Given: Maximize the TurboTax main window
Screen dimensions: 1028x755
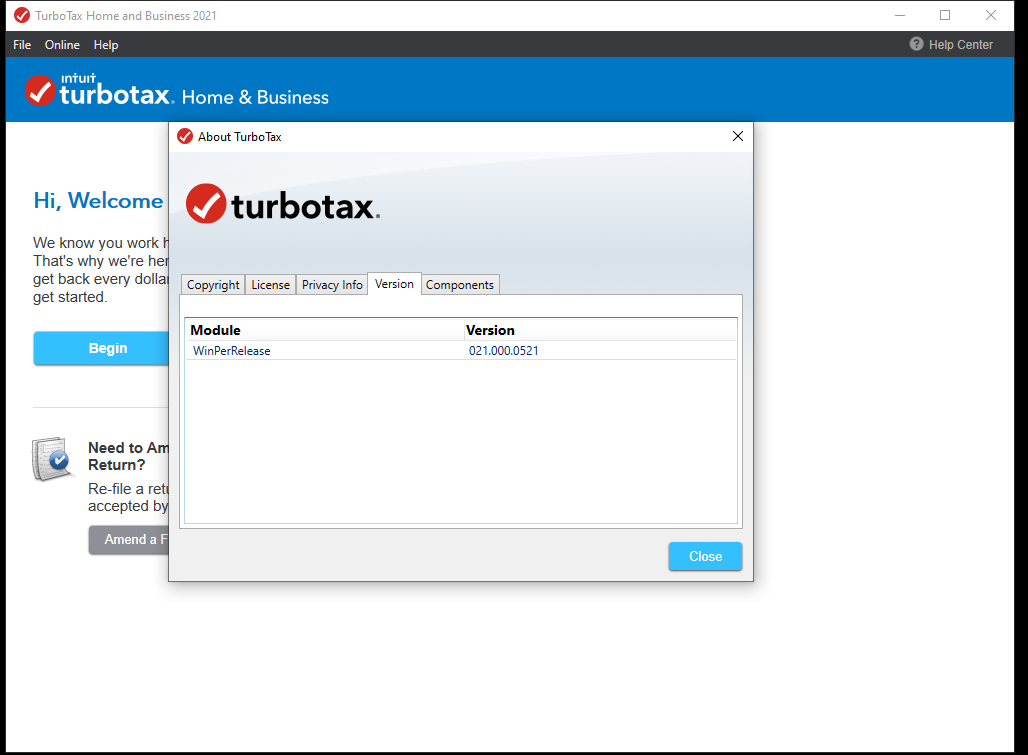Looking at the screenshot, I should tap(945, 15).
